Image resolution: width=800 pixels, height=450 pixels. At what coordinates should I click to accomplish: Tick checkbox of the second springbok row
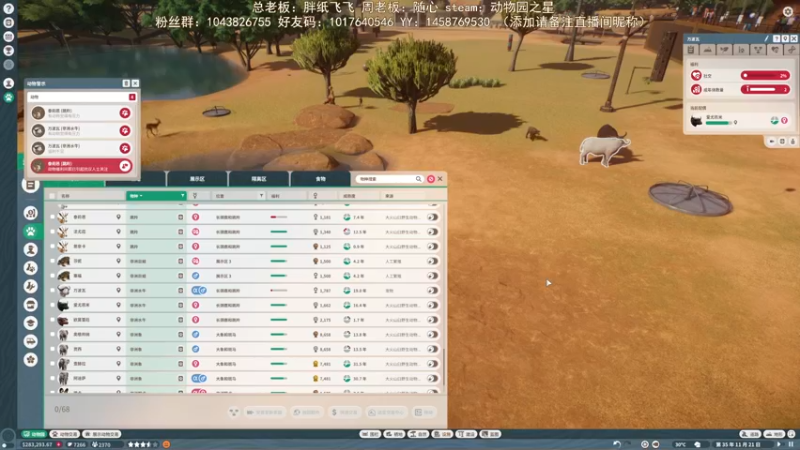point(52,232)
